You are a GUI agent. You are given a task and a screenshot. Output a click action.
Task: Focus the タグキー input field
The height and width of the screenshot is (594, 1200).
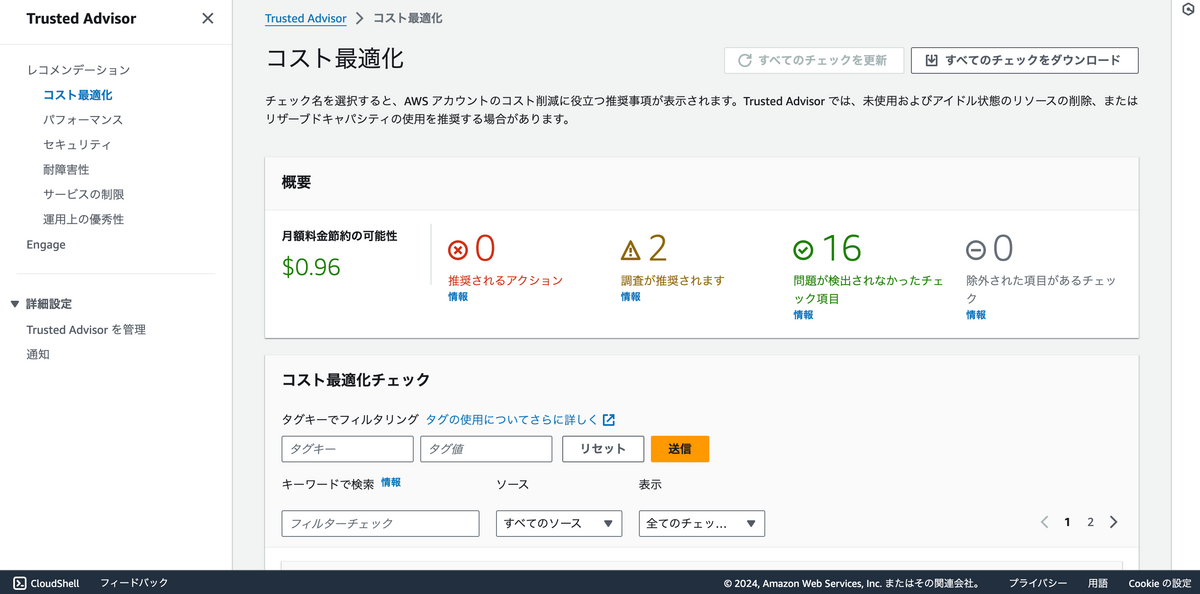coord(348,449)
